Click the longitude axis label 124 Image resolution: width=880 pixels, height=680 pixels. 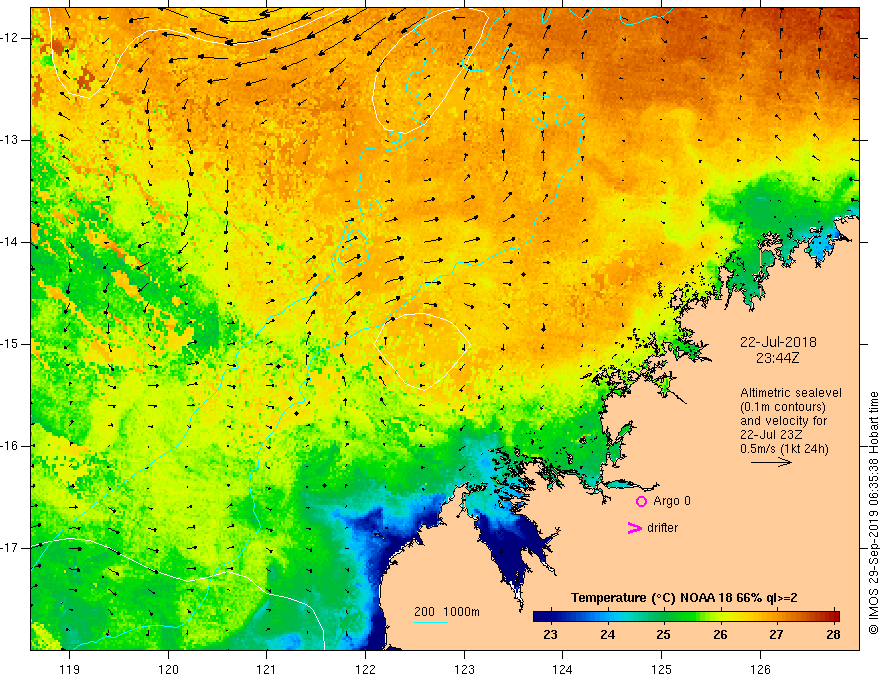pyautogui.click(x=563, y=669)
